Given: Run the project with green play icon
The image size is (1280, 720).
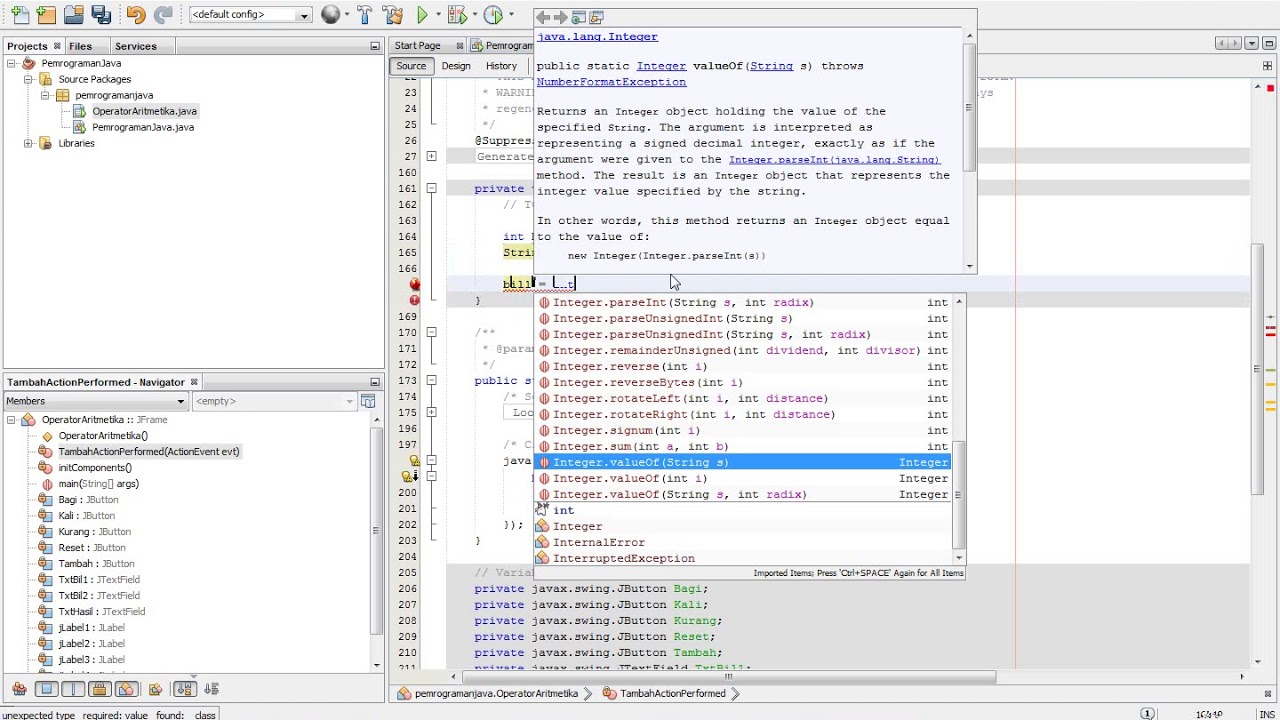Looking at the screenshot, I should click(x=422, y=15).
